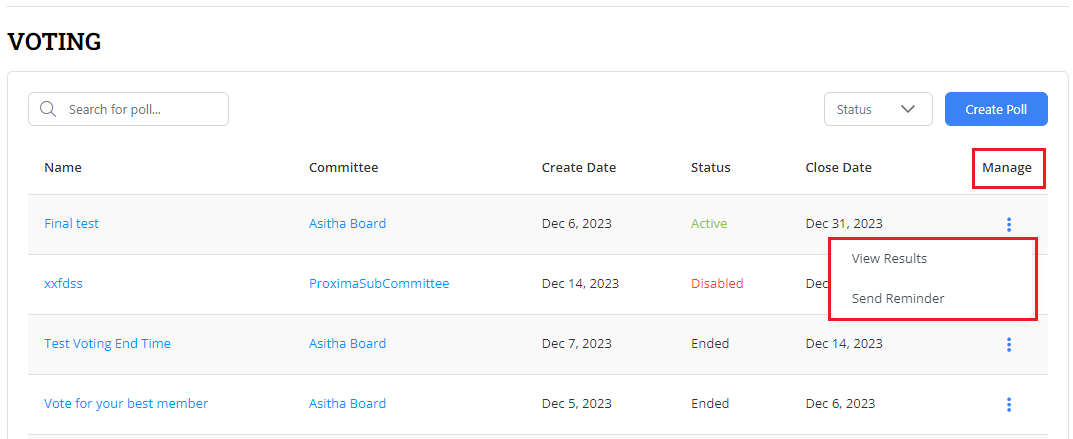Click the Create Date column header

click(x=579, y=168)
